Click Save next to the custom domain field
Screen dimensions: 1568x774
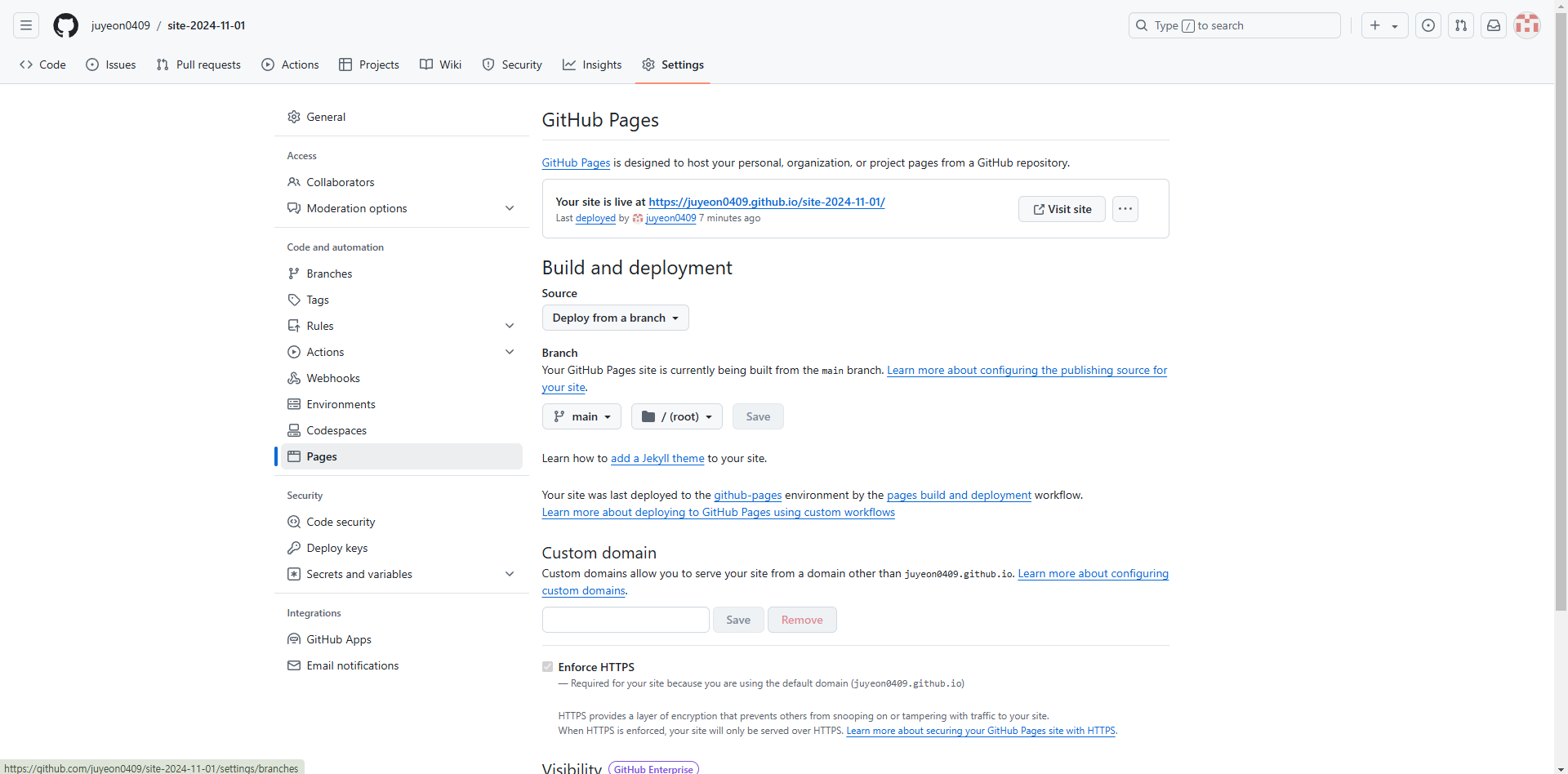point(738,620)
